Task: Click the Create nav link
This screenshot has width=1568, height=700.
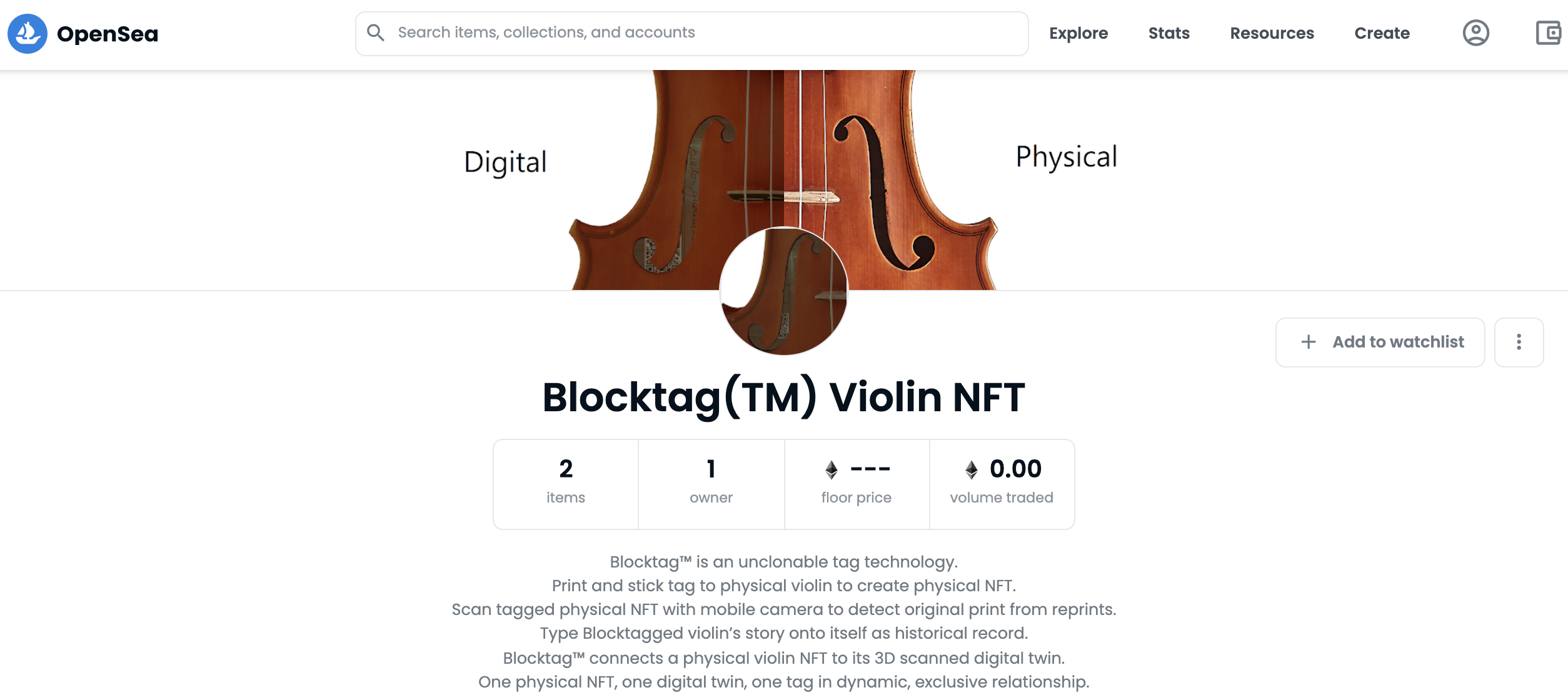Action: coord(1382,33)
